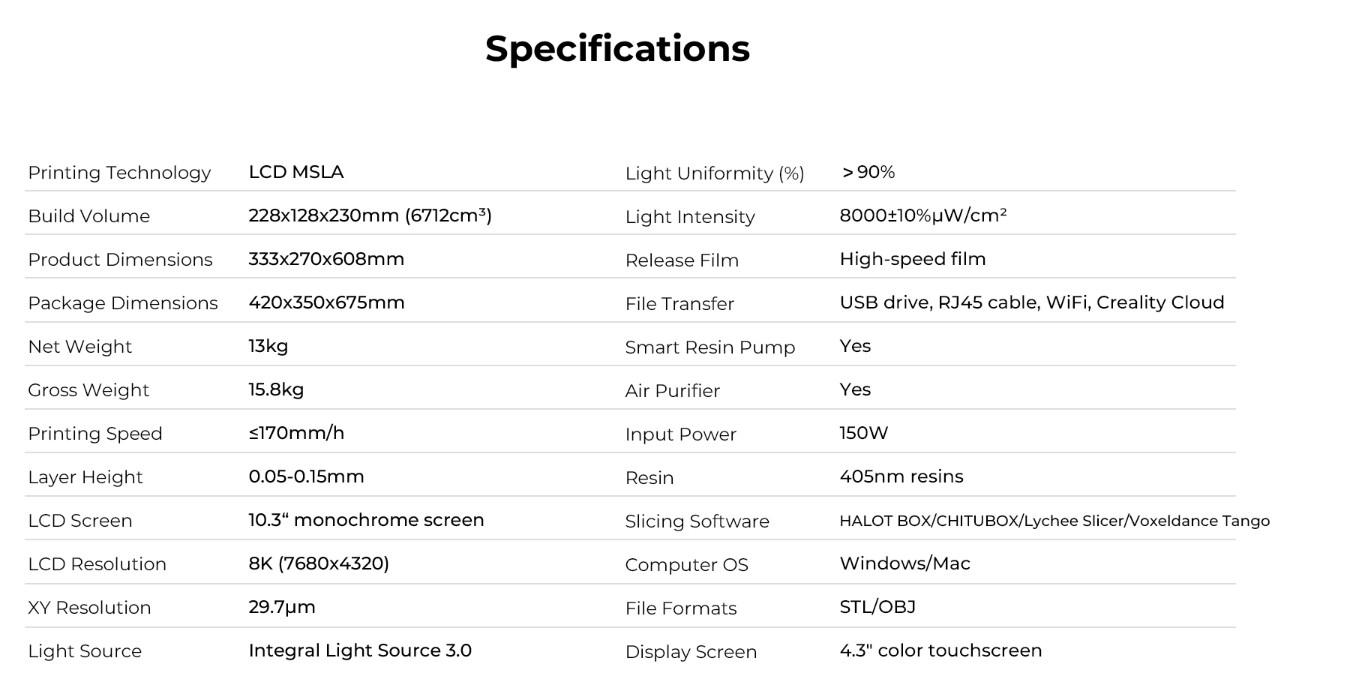Click the Build Volume value 228x128x230mm
This screenshot has height=699, width=1371.
[370, 215]
